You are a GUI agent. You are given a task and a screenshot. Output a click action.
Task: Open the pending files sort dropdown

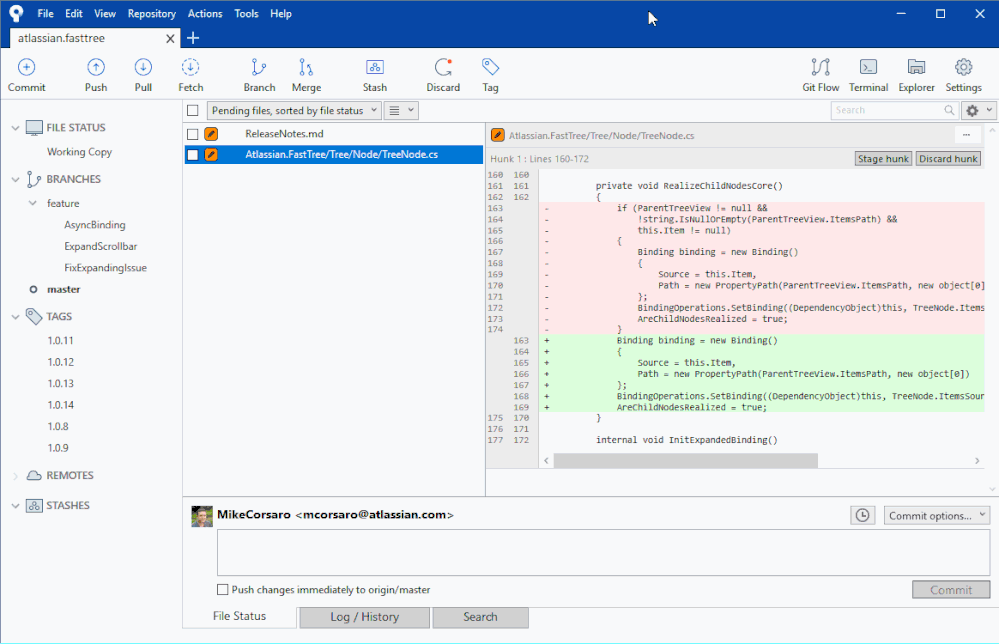294,111
